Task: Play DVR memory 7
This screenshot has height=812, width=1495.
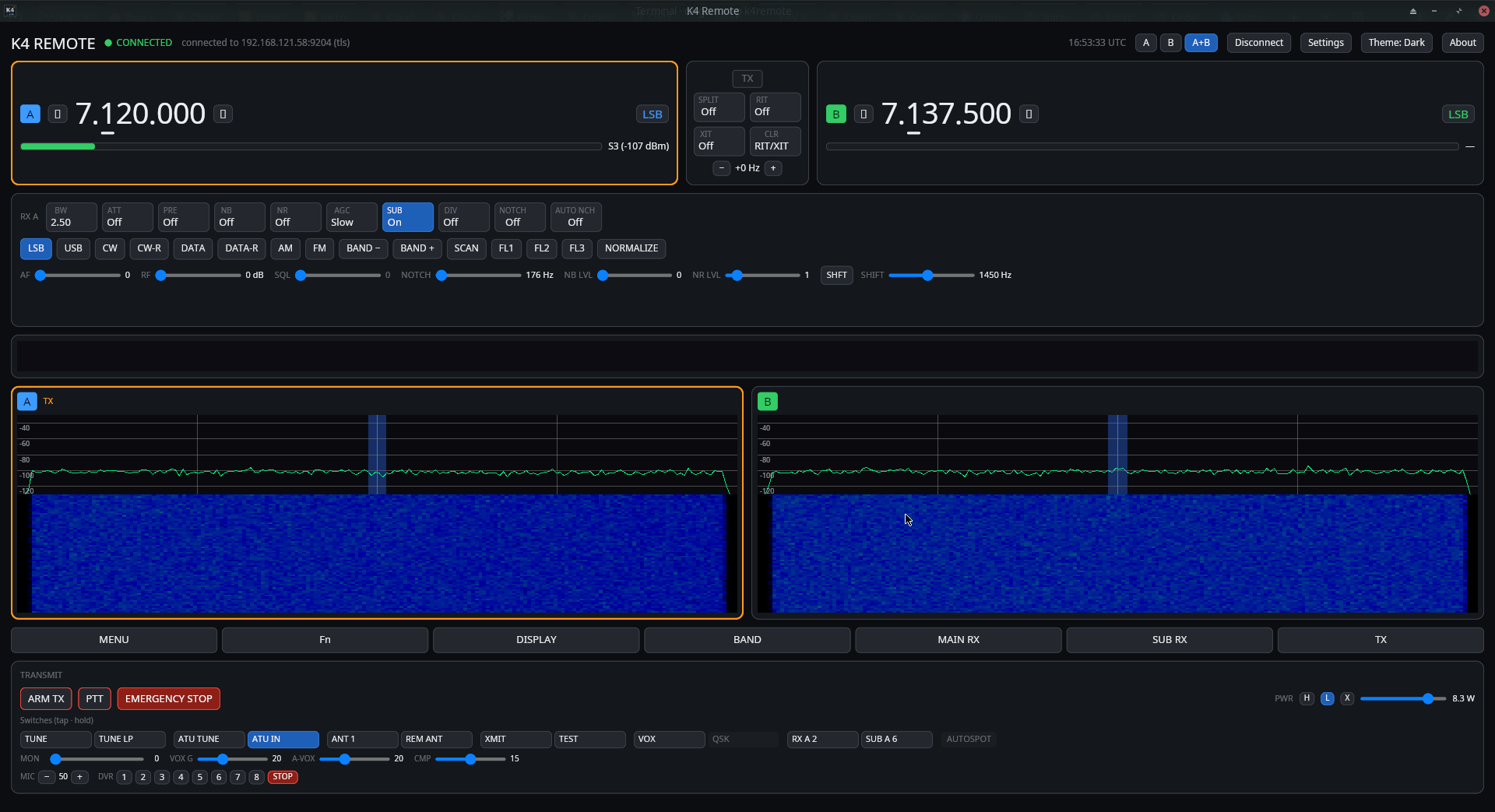Action: tap(237, 777)
